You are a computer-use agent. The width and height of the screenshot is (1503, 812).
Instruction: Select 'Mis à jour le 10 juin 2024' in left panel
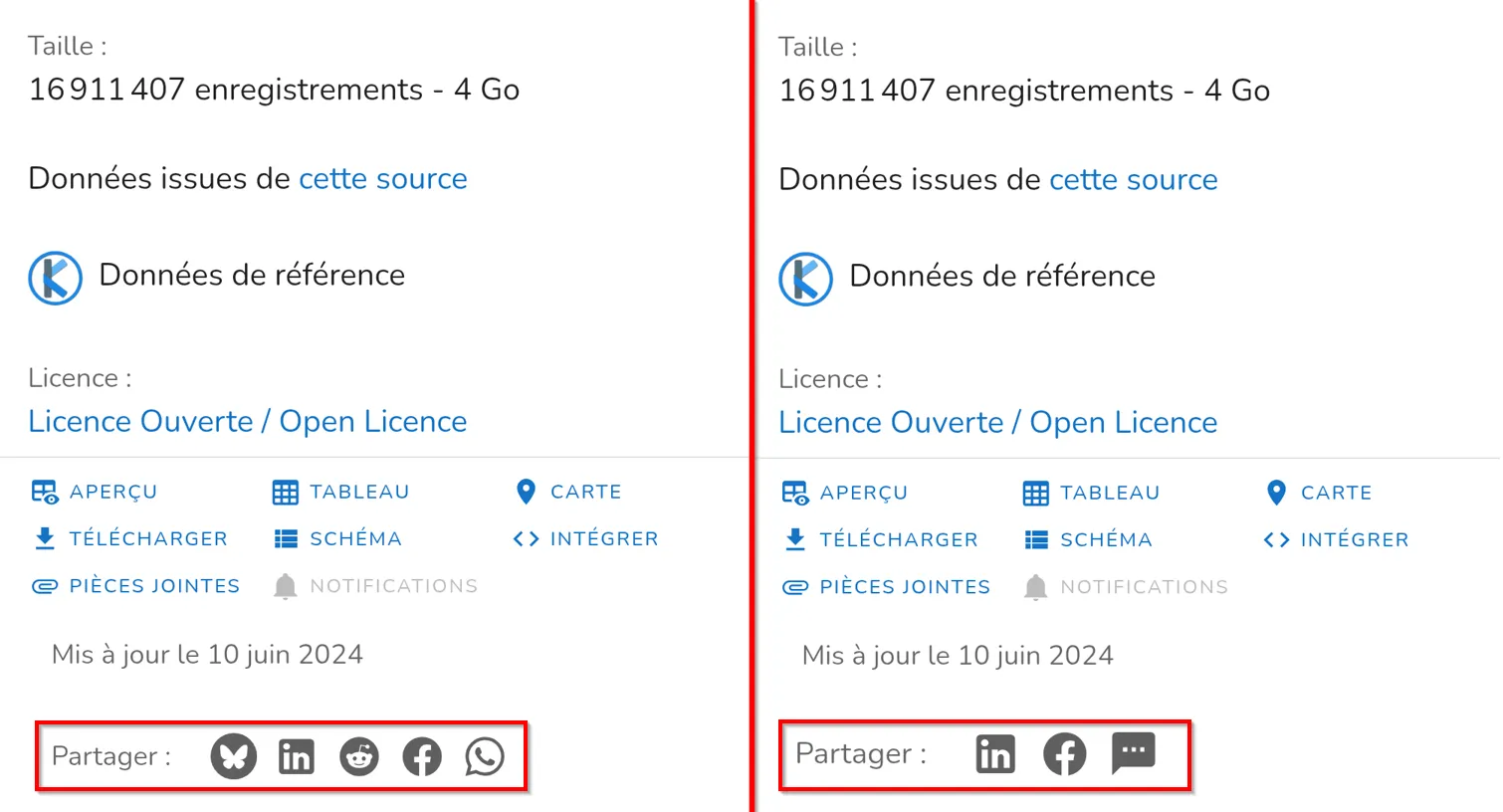click(x=207, y=654)
